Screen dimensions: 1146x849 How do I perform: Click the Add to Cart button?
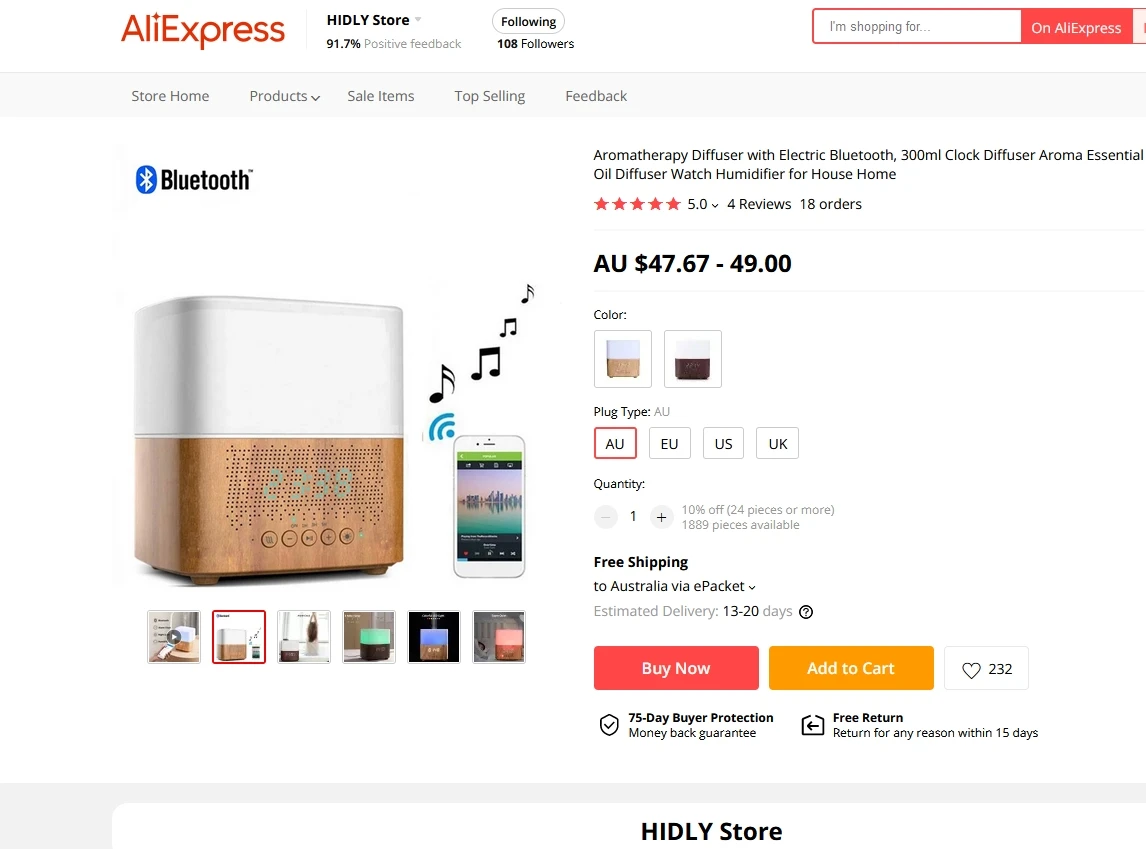click(x=851, y=668)
